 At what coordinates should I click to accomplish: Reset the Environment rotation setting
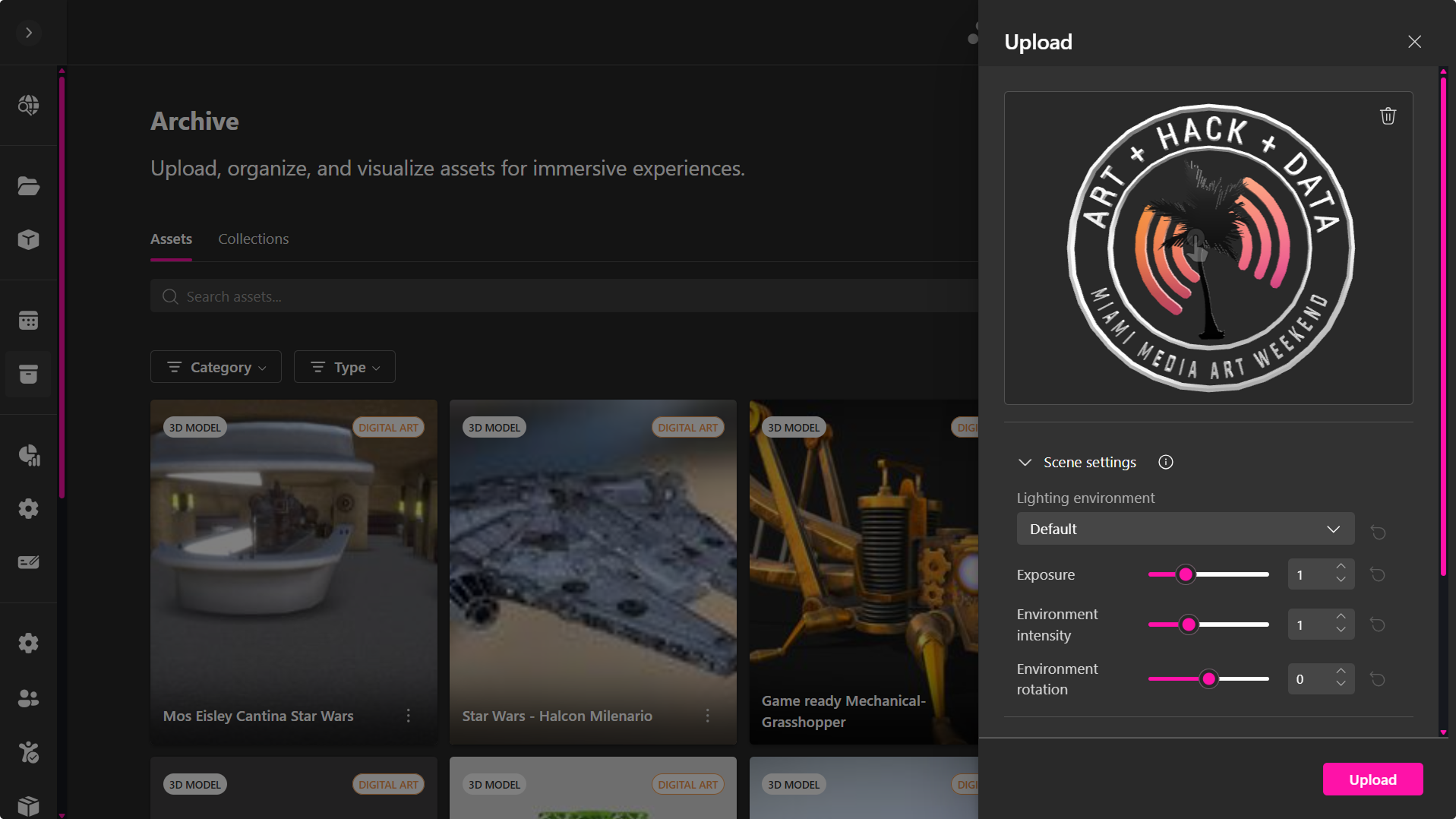(x=1378, y=679)
